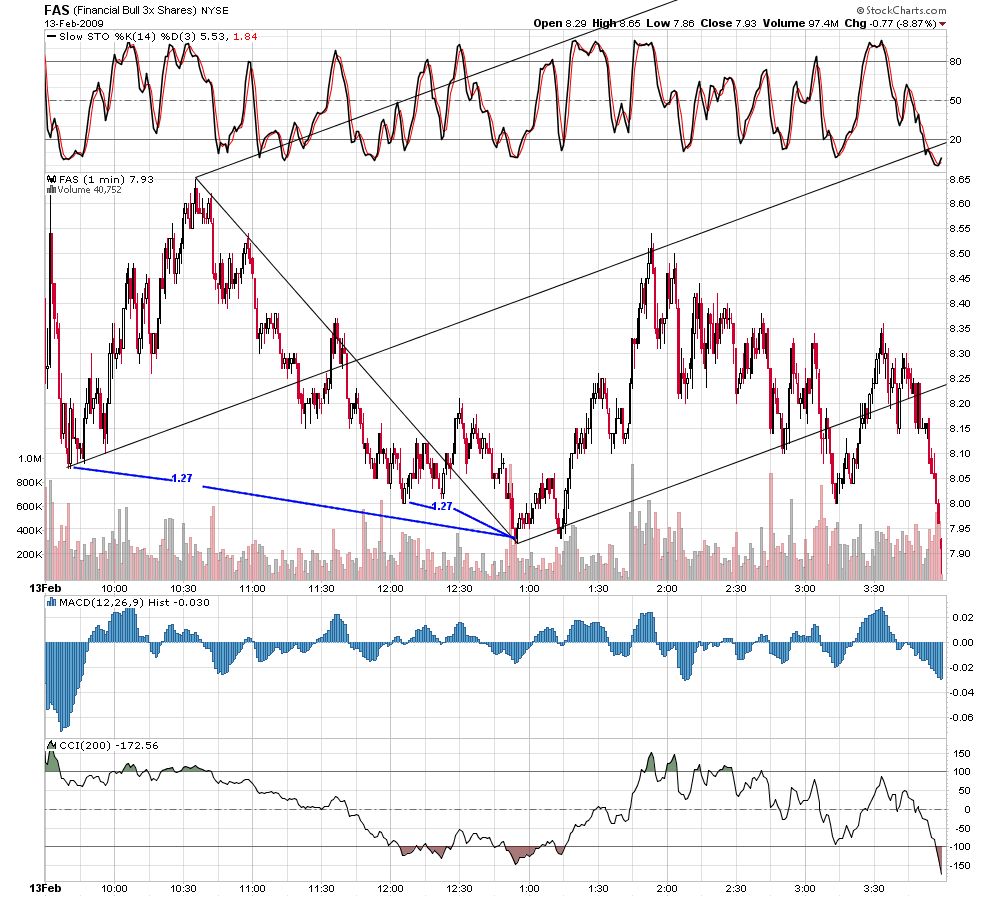Click the Slow STO legend line marker
Image resolution: width=990 pixels, height=897 pixels.
[x=52, y=37]
